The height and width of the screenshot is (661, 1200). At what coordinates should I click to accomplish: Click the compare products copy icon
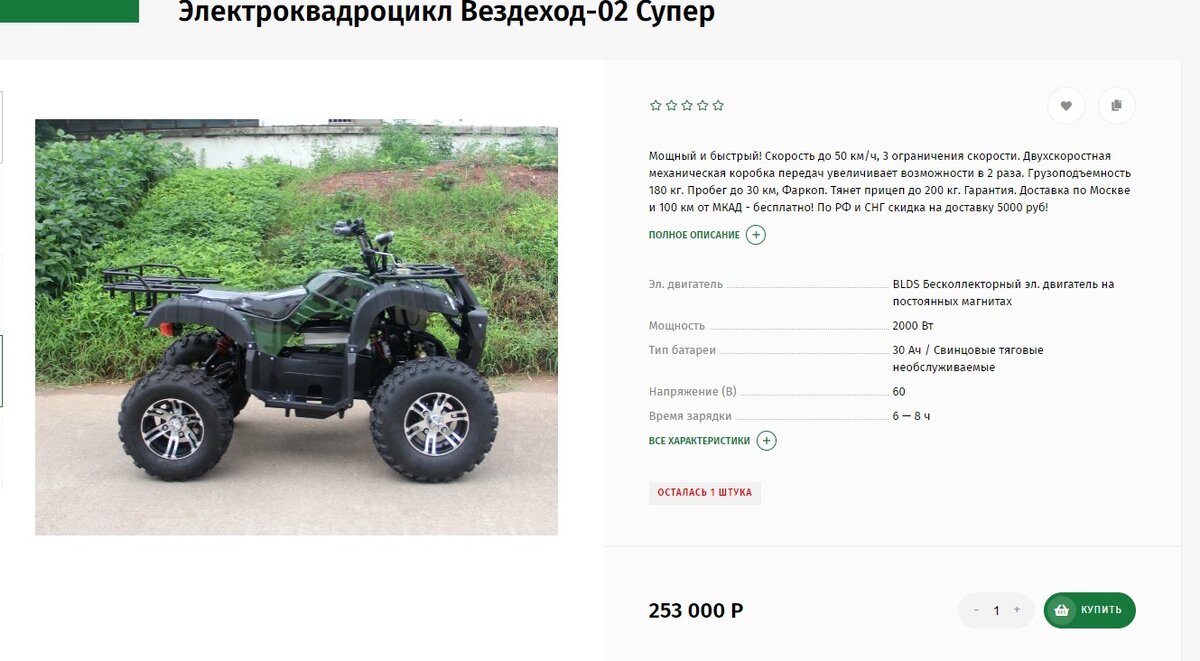click(x=1117, y=106)
